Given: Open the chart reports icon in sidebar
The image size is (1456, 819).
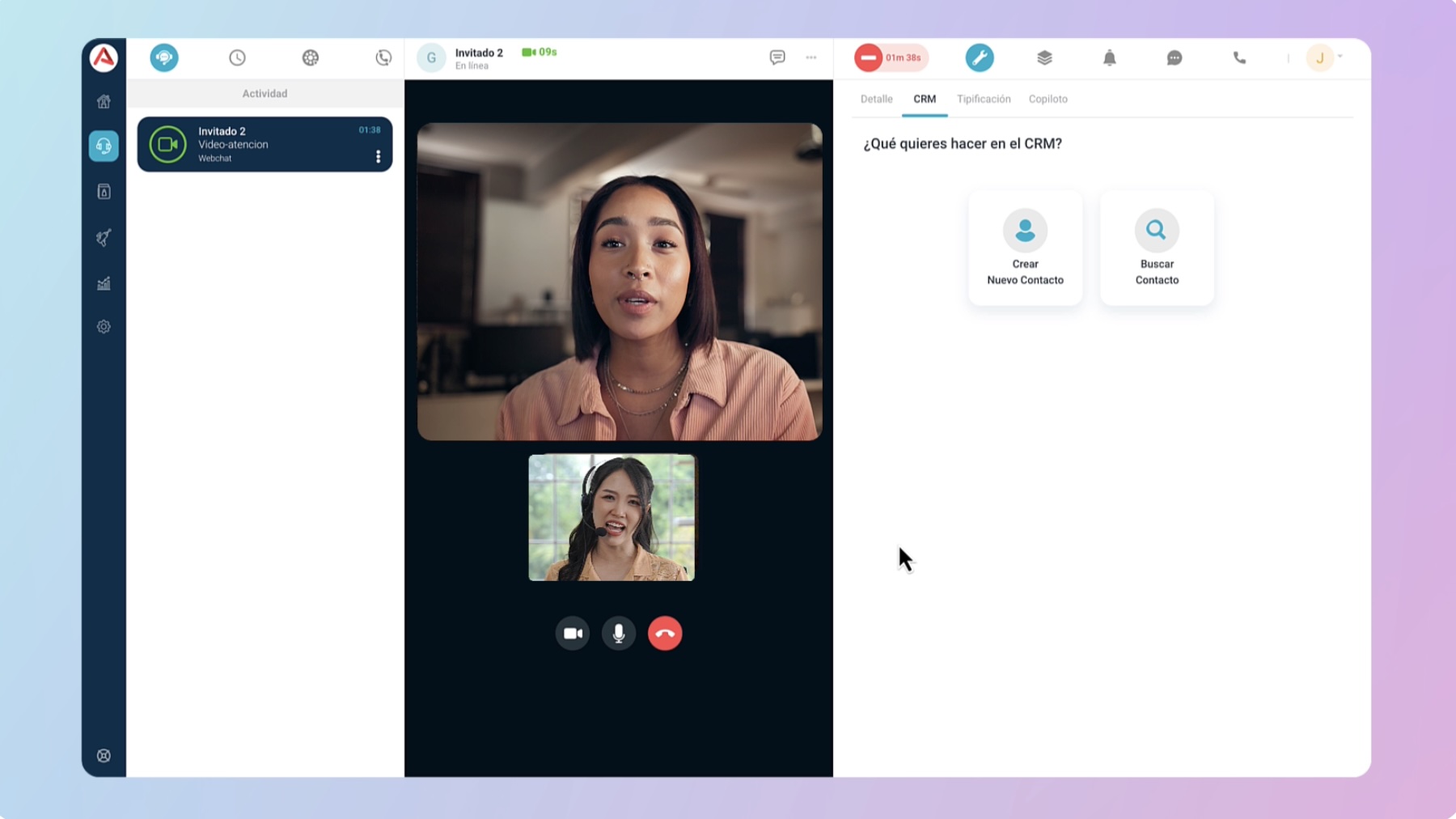Looking at the screenshot, I should click(104, 283).
